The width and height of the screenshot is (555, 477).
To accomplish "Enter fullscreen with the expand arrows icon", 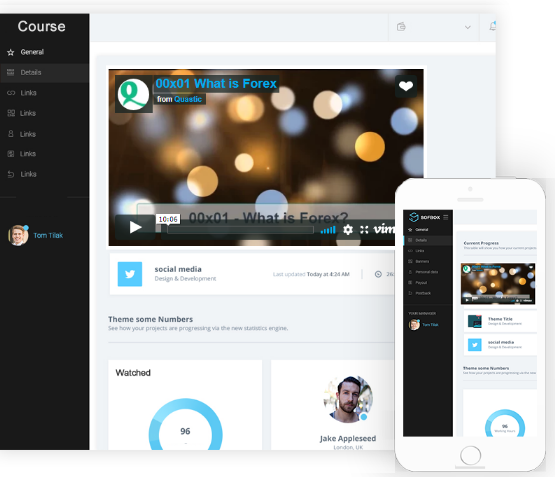I will pos(364,230).
